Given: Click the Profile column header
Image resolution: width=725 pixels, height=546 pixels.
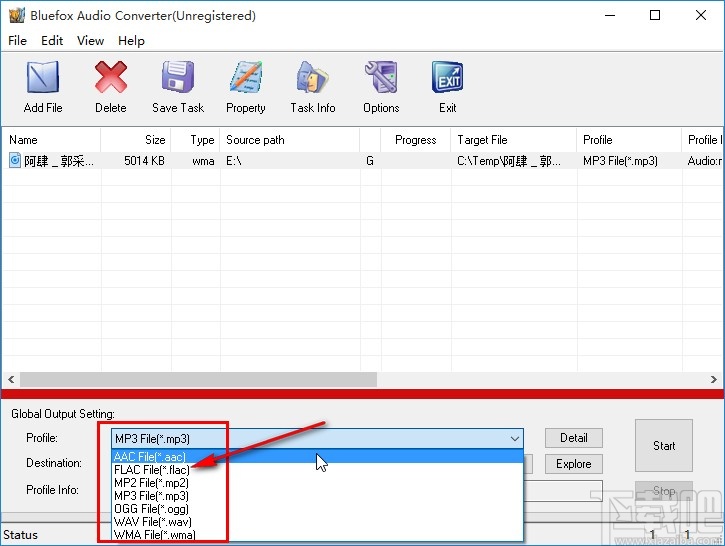Looking at the screenshot, I should click(629, 140).
